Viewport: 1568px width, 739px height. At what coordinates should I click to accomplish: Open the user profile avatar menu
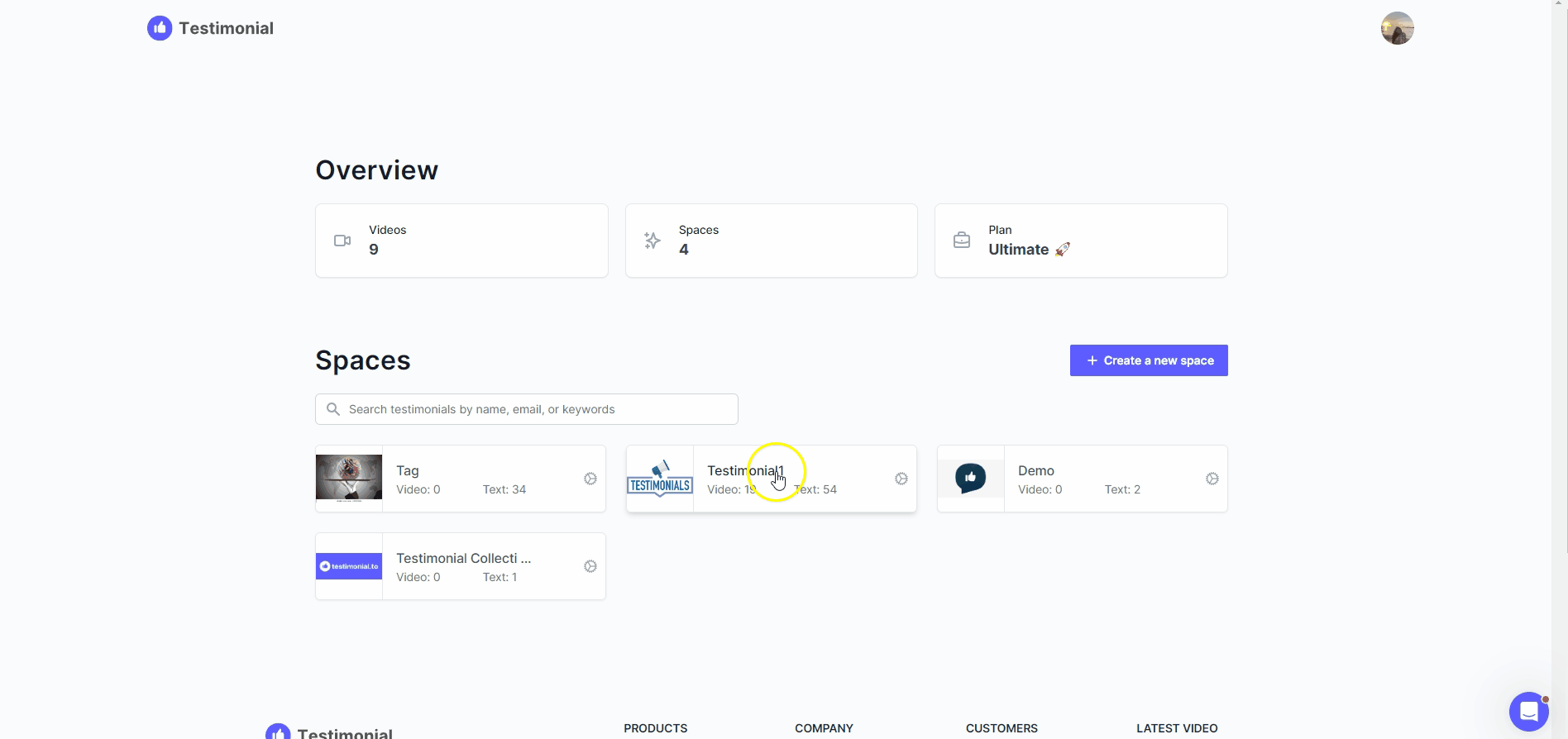tap(1397, 28)
